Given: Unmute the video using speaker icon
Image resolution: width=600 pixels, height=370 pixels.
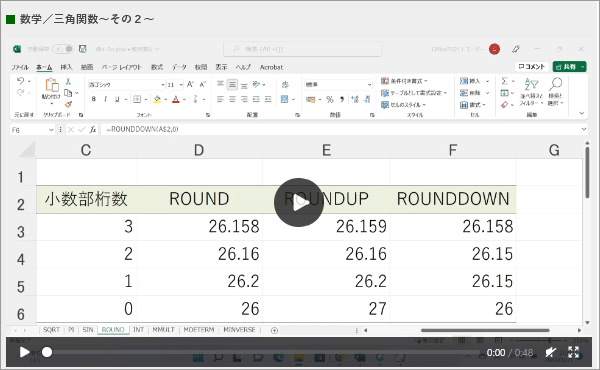Looking at the screenshot, I should coord(551,352).
